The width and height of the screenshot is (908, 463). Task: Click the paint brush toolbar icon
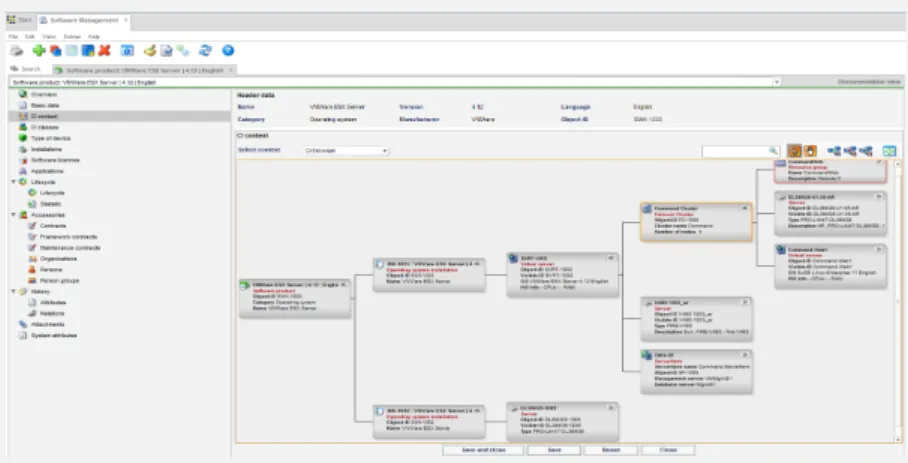150,51
